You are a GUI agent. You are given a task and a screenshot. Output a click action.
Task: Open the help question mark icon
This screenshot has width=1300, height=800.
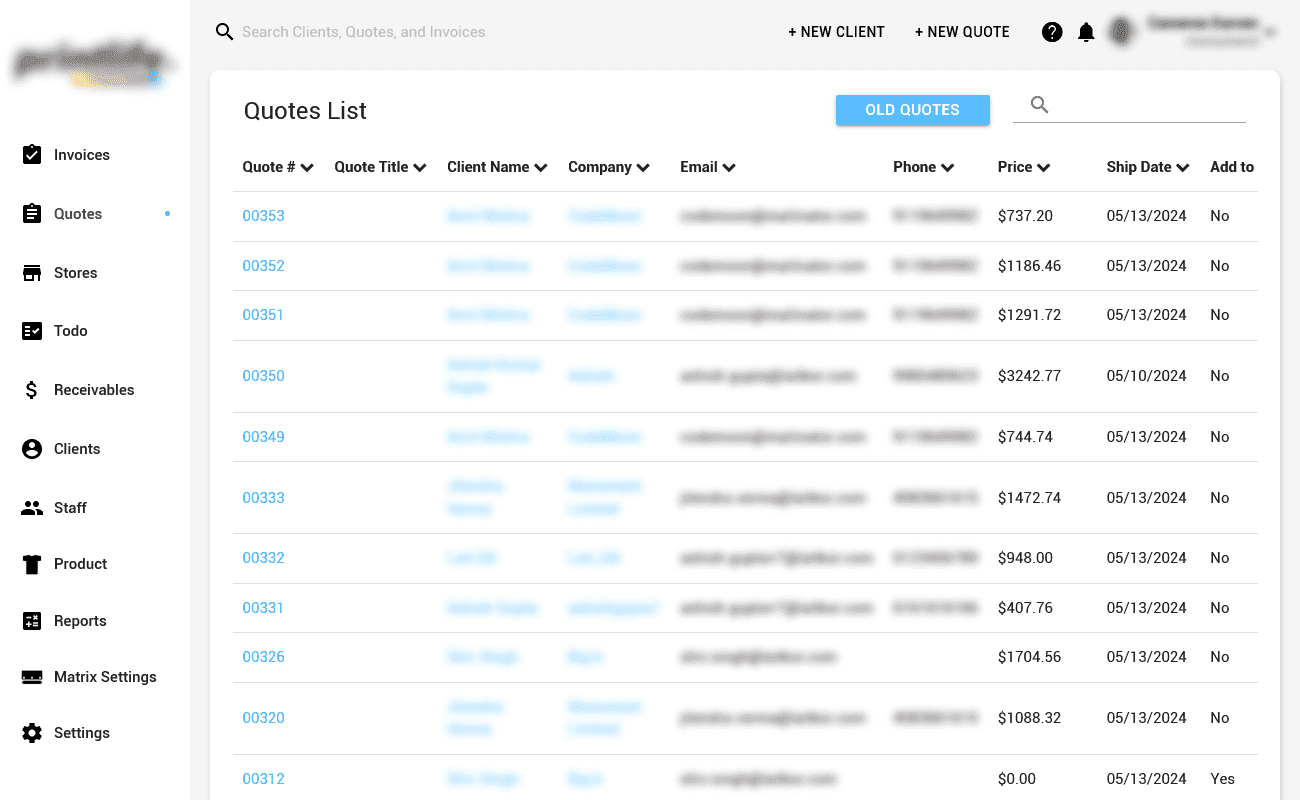(x=1052, y=32)
